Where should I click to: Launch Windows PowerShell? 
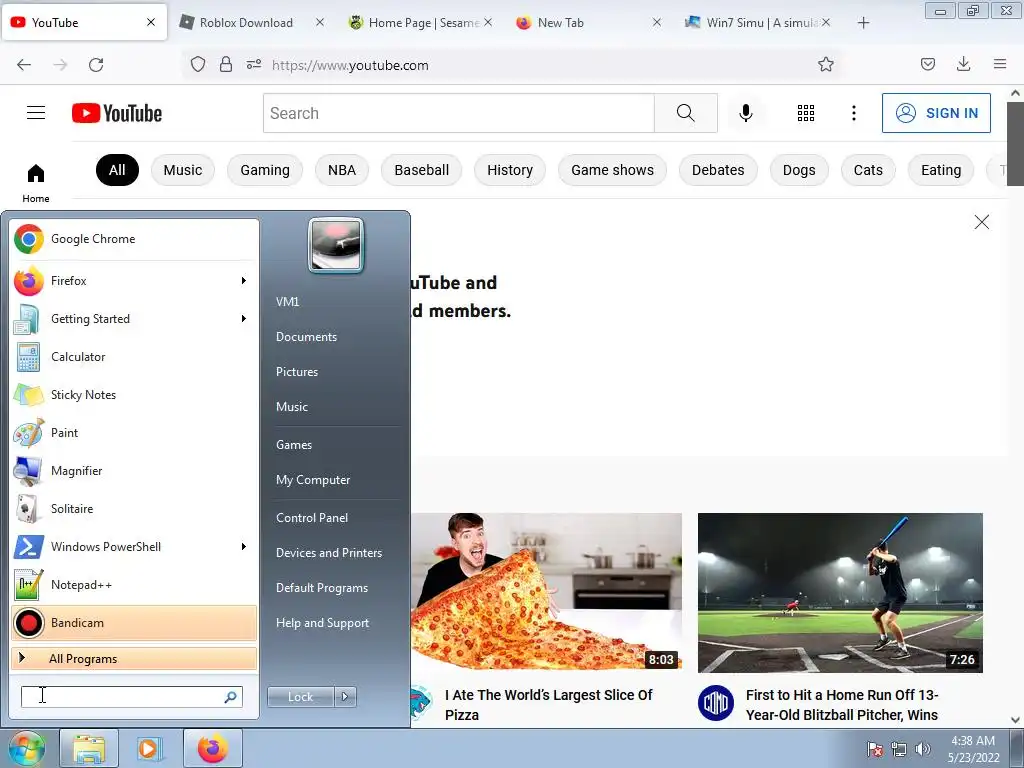[134, 547]
